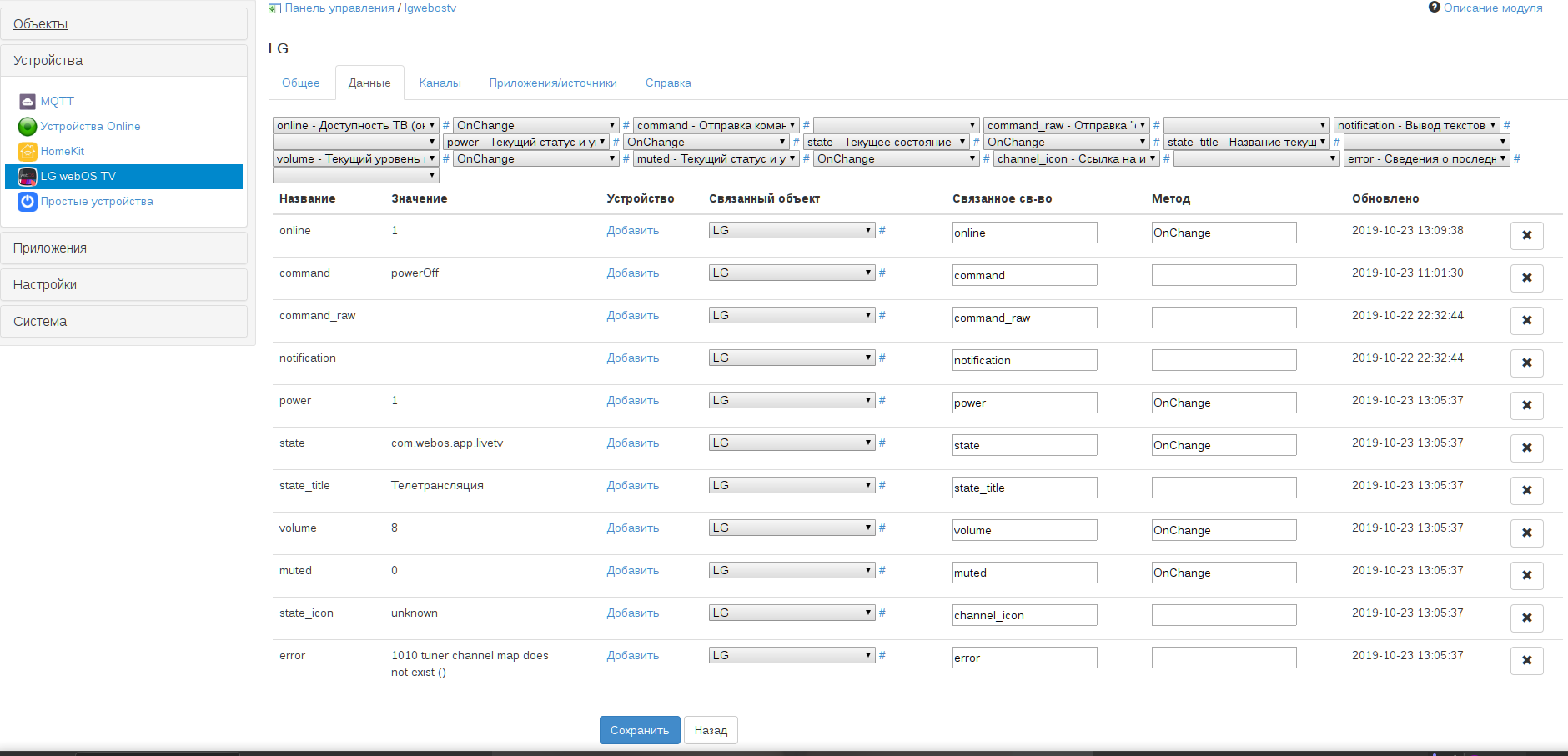Delete the power row with its X
The image size is (1568, 756).
tap(1527, 406)
